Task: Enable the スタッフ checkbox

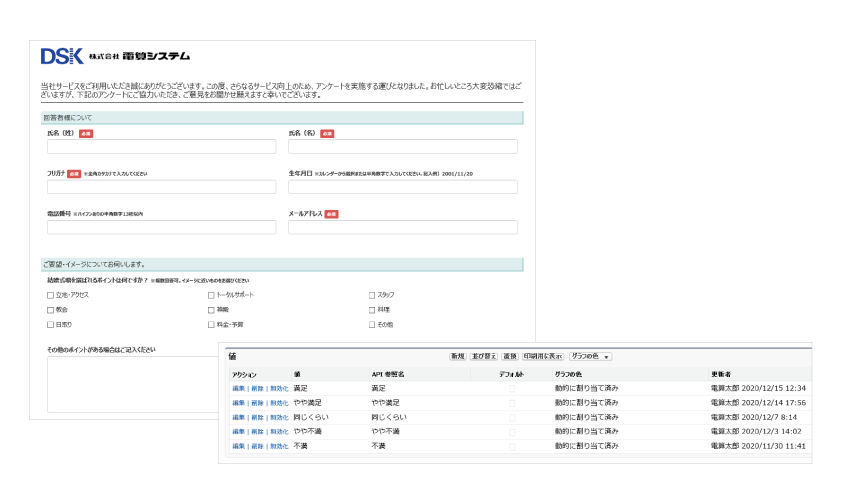Action: click(x=372, y=295)
